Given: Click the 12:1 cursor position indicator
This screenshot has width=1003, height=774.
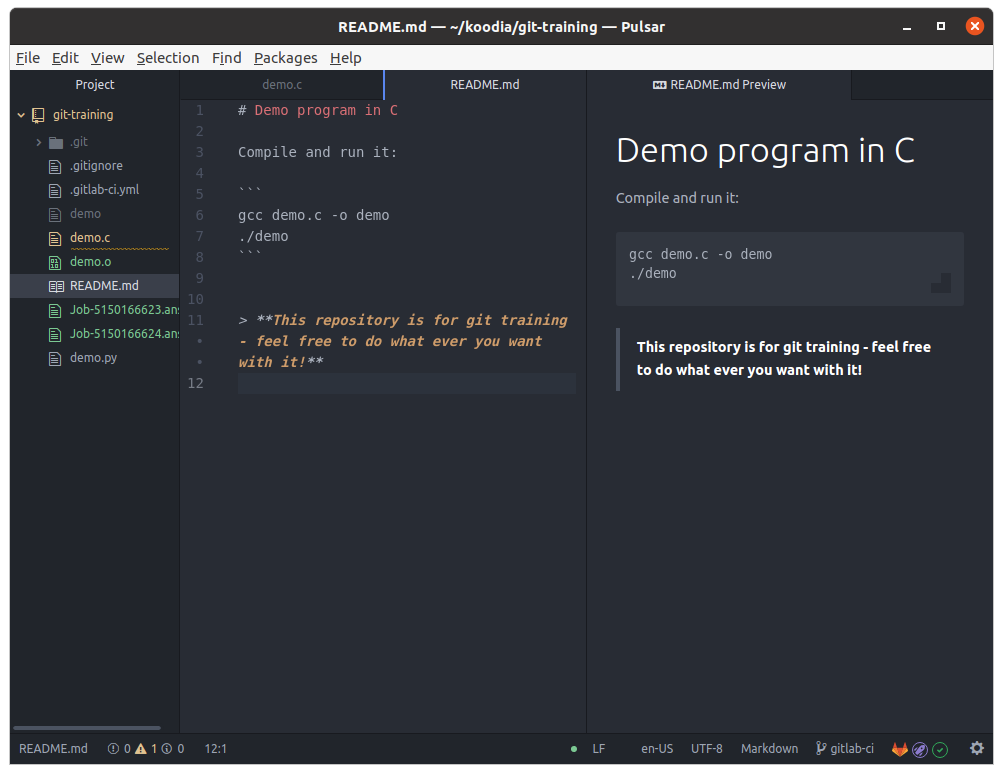Looking at the screenshot, I should coord(216,748).
